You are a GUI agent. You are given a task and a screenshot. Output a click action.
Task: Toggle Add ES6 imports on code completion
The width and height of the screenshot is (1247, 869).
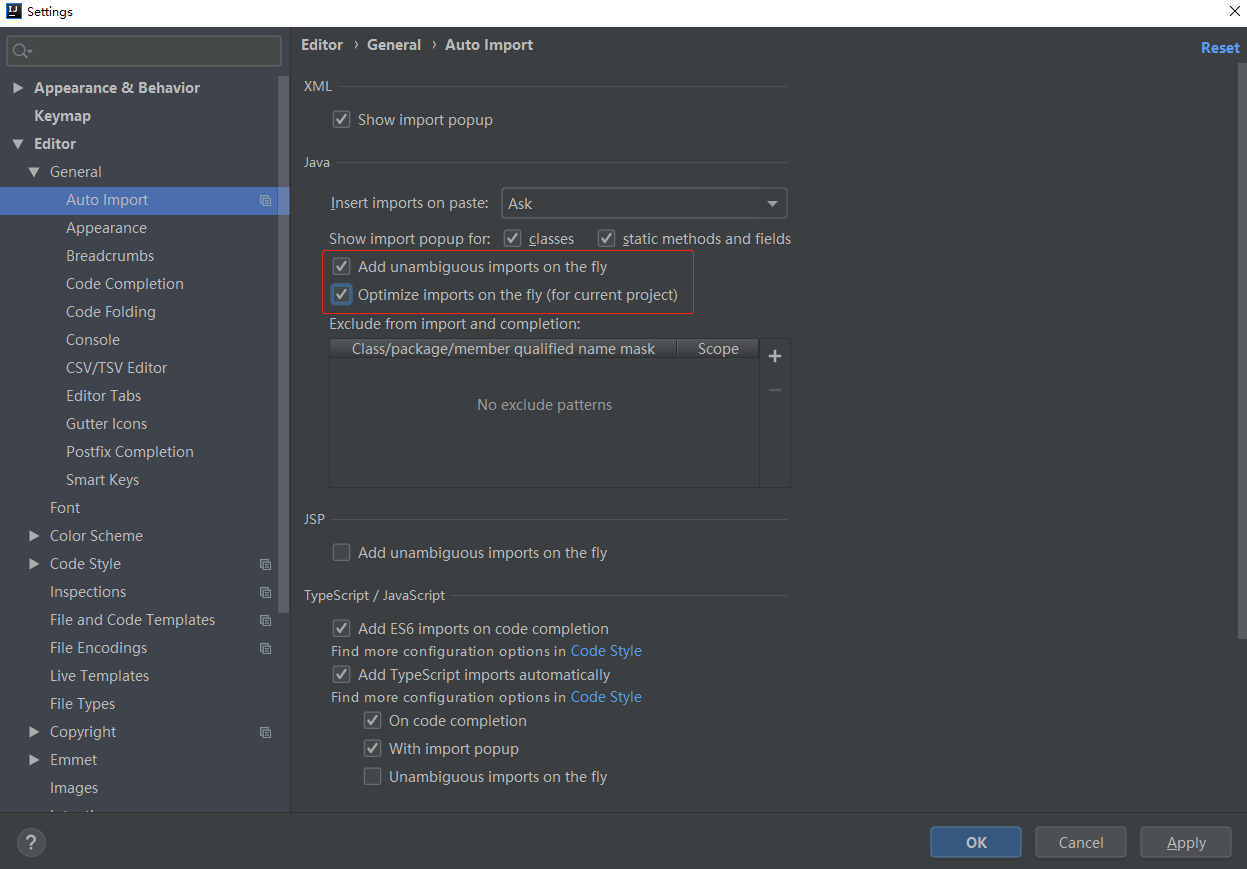coord(342,629)
